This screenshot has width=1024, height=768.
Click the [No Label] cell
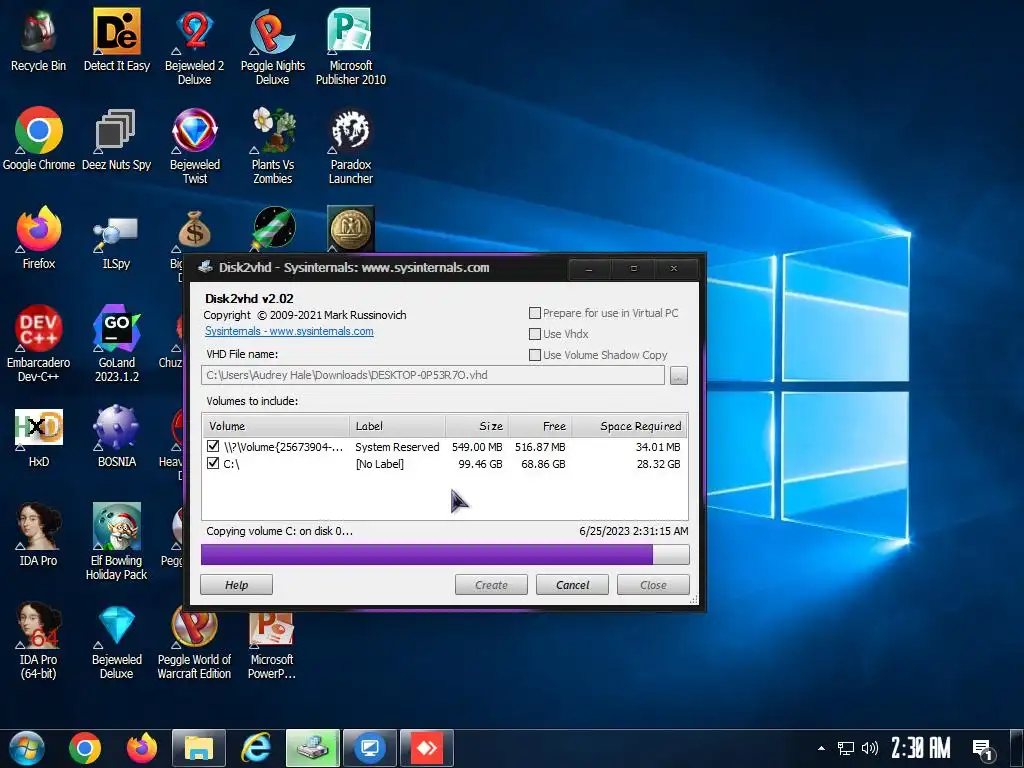(379, 464)
